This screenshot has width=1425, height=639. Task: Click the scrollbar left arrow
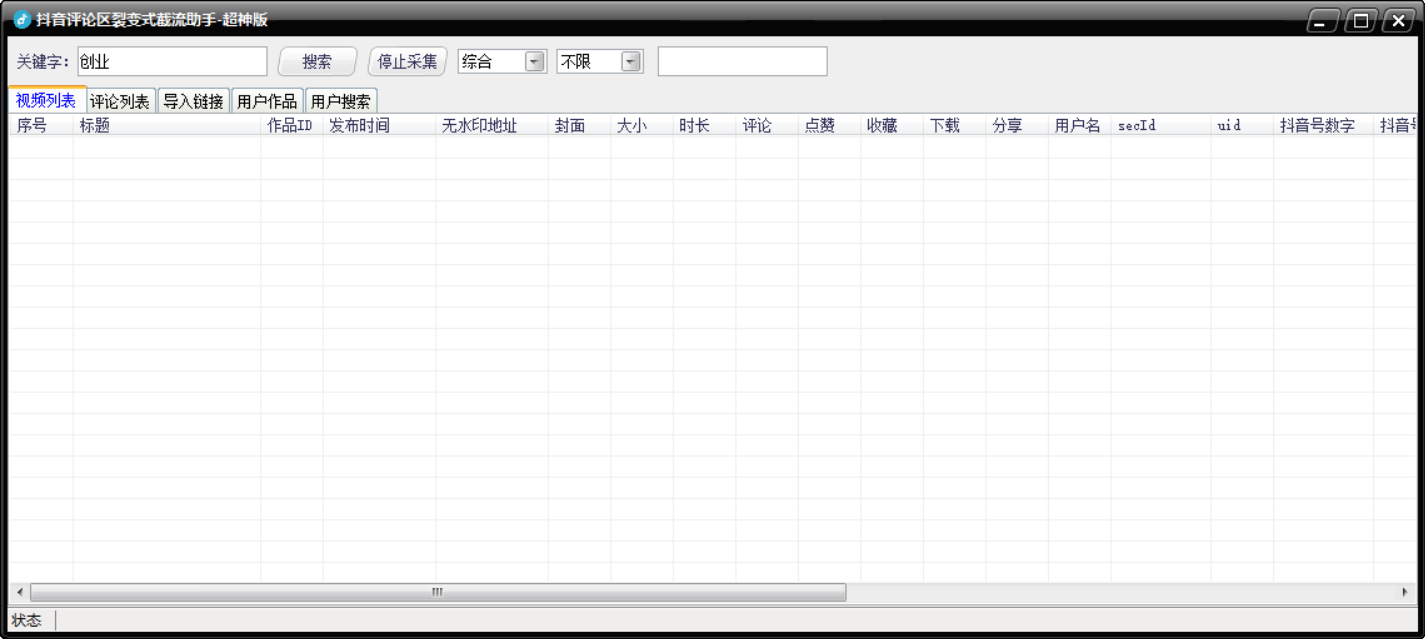coord(19,592)
